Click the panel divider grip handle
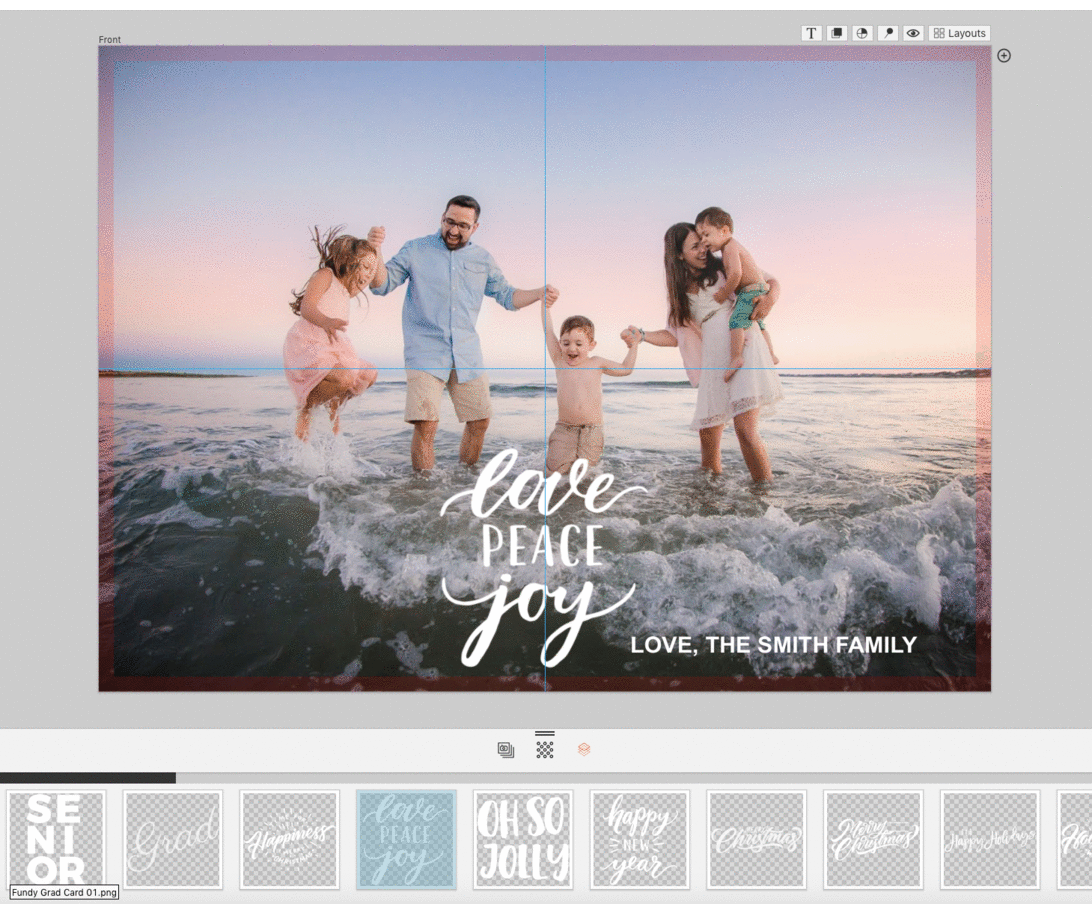Image resolution: width=1092 pixels, height=915 pixels. pyautogui.click(x=545, y=733)
